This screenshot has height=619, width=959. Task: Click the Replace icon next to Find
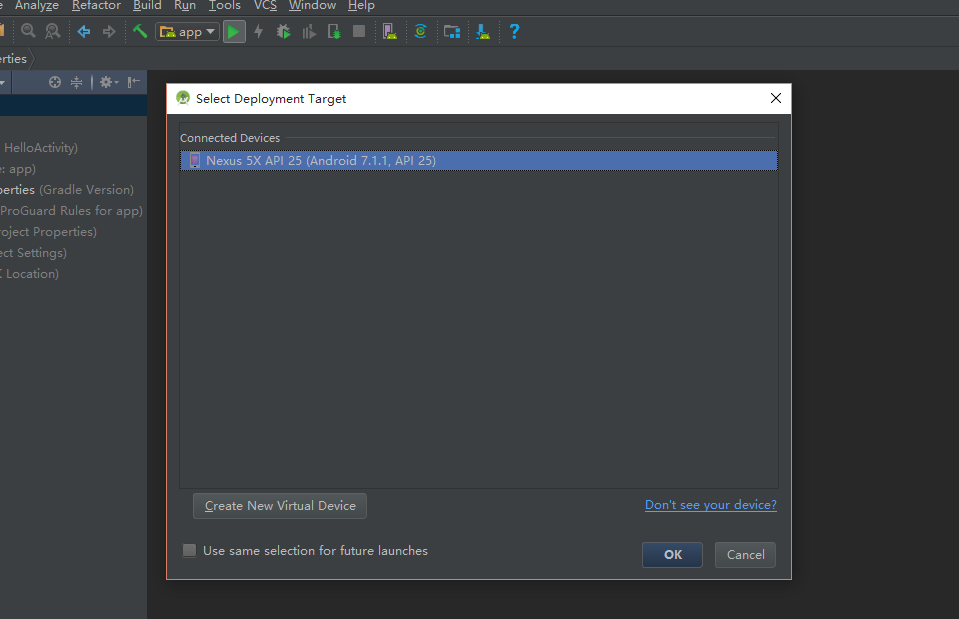tap(53, 31)
